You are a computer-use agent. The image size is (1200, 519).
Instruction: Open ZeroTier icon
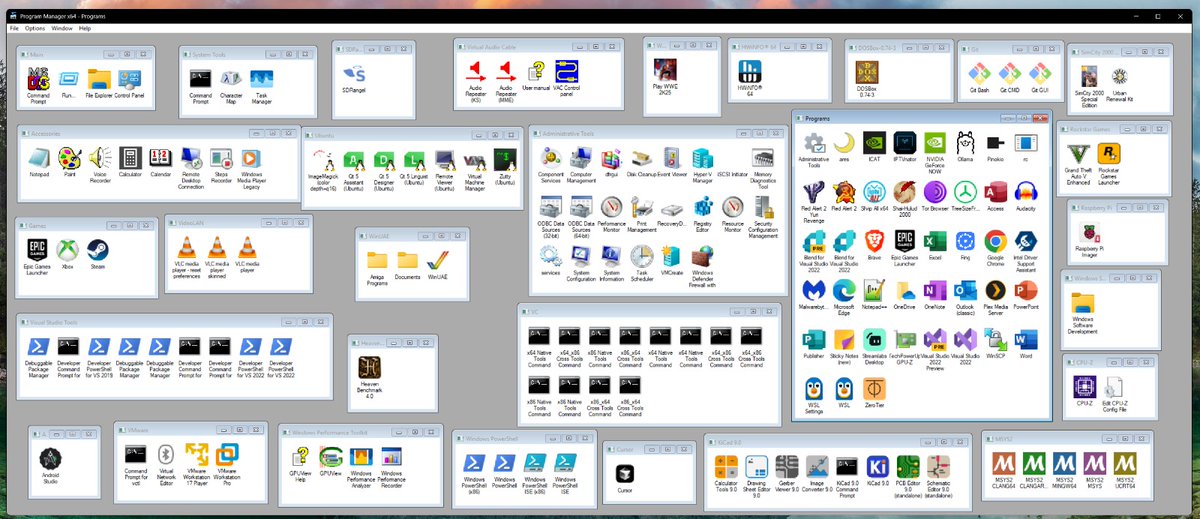pos(875,388)
